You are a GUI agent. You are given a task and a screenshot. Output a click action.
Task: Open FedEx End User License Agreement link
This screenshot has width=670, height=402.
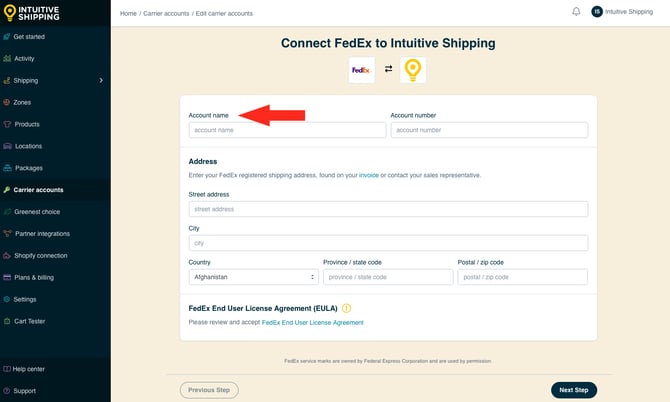[312, 323]
